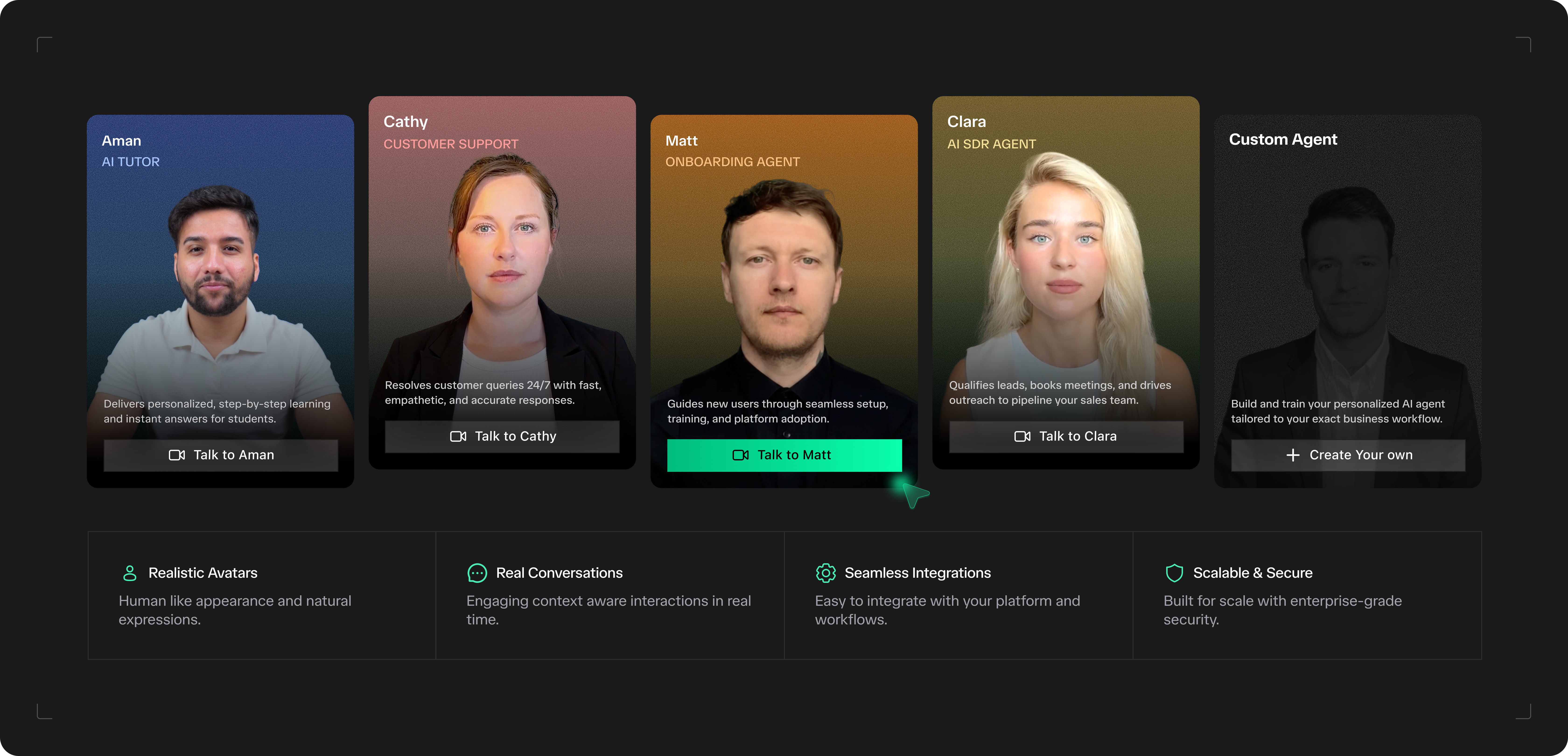Click the name "Cathy" card title
Screen dimensions: 1568x756
tap(405, 122)
